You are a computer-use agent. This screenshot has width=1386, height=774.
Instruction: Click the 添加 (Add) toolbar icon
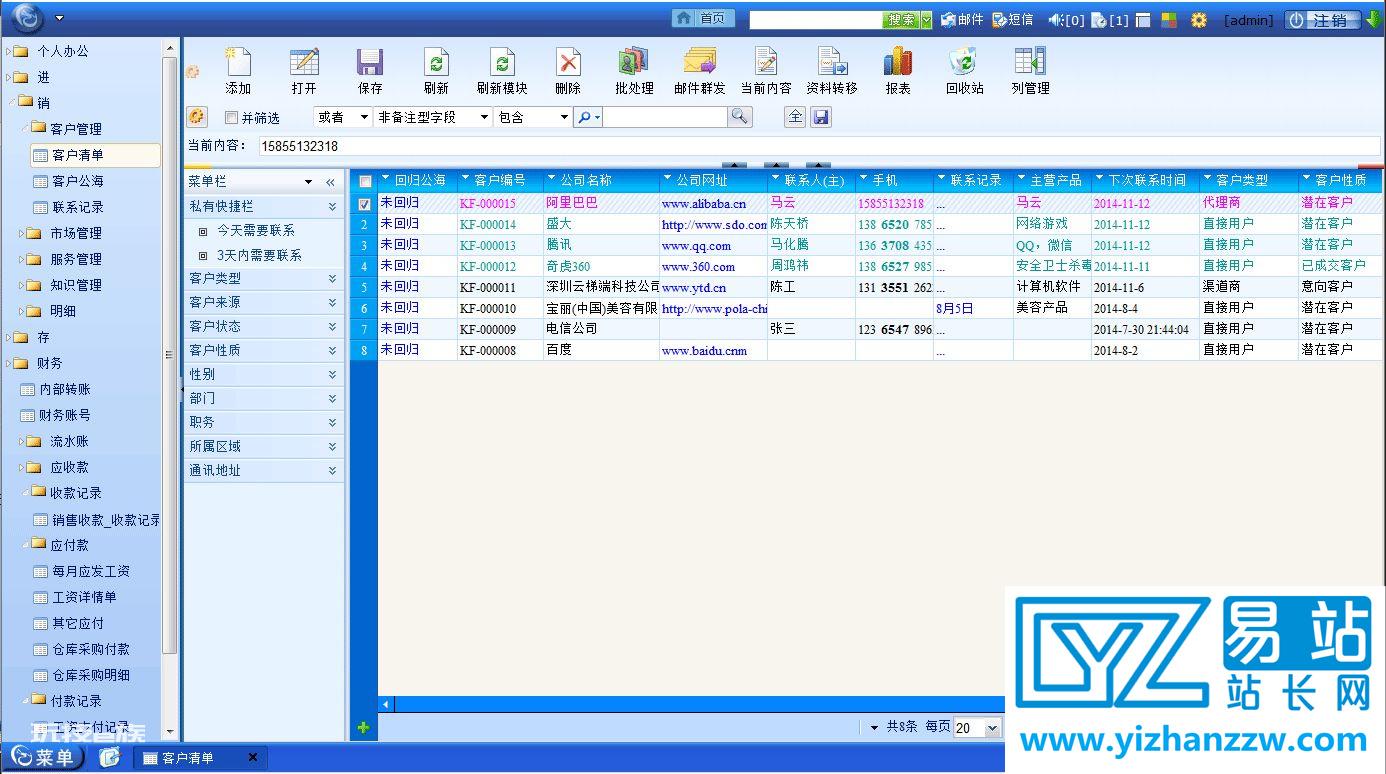tap(238, 63)
